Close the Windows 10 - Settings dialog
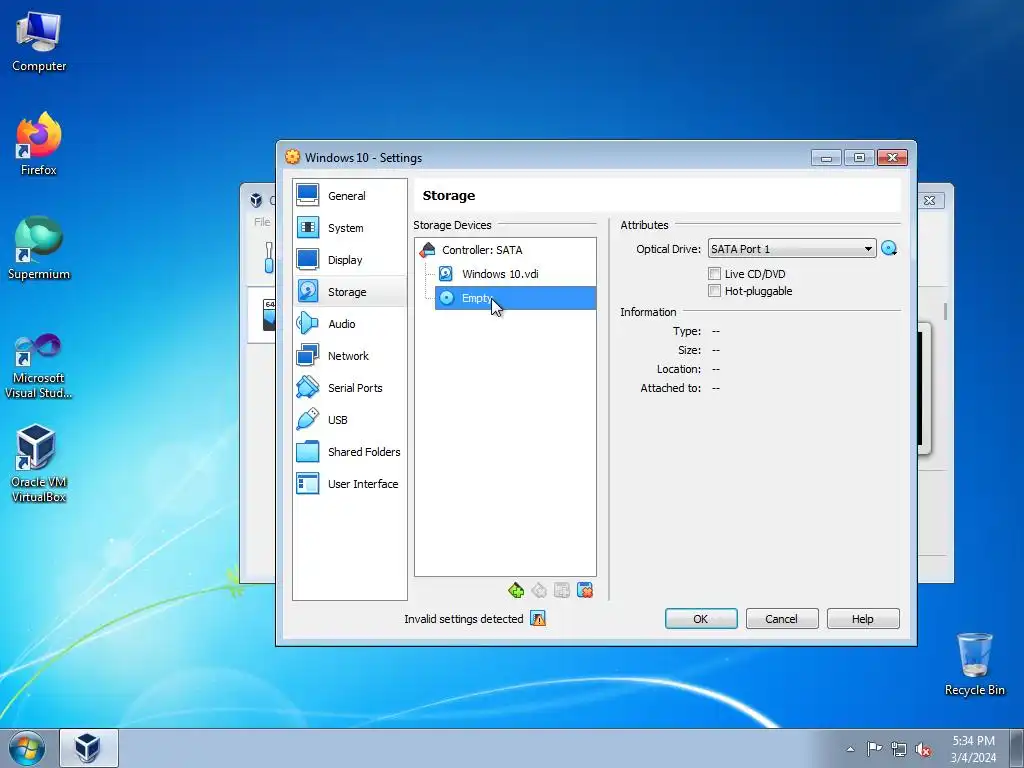The height and width of the screenshot is (768, 1024). [x=892, y=157]
